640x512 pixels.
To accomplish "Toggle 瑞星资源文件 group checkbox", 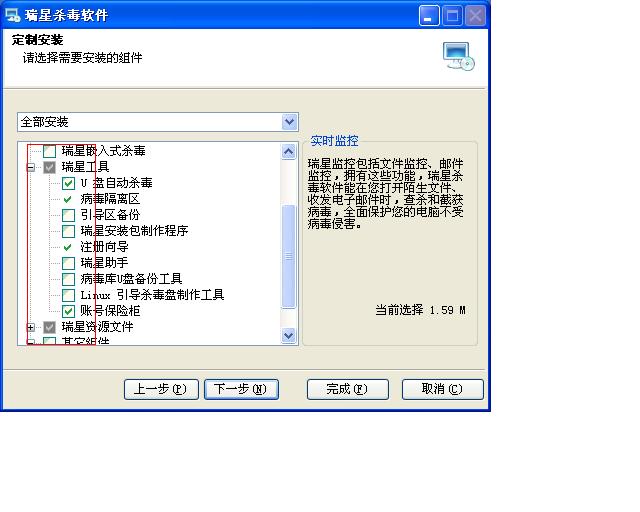I will [x=49, y=327].
